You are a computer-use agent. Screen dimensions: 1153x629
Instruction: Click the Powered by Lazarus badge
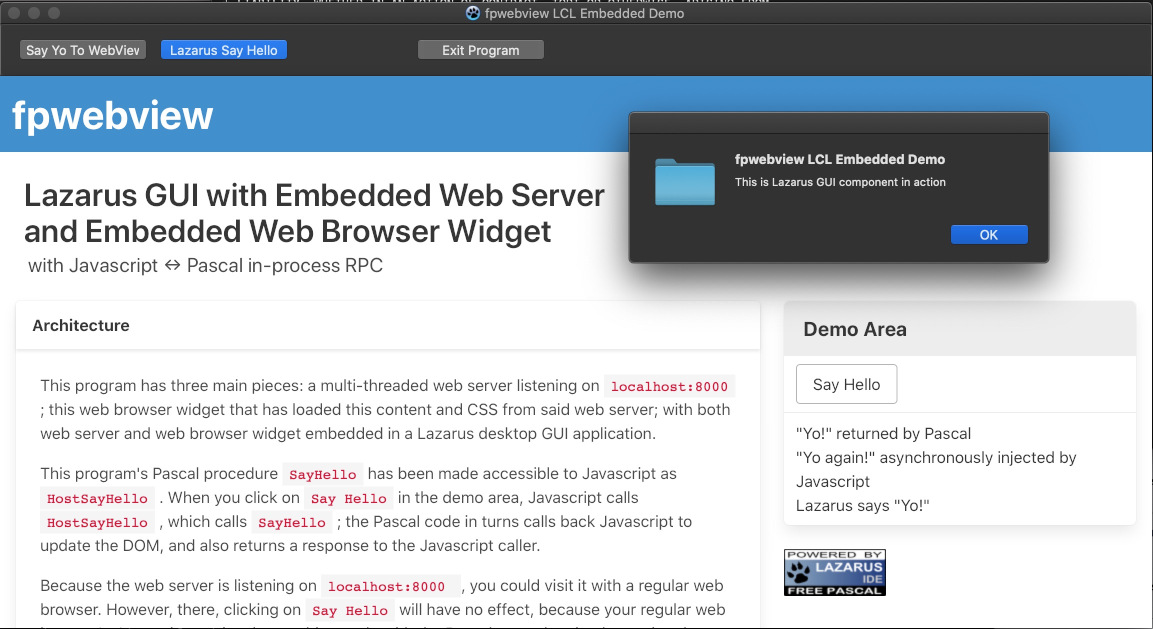835,572
